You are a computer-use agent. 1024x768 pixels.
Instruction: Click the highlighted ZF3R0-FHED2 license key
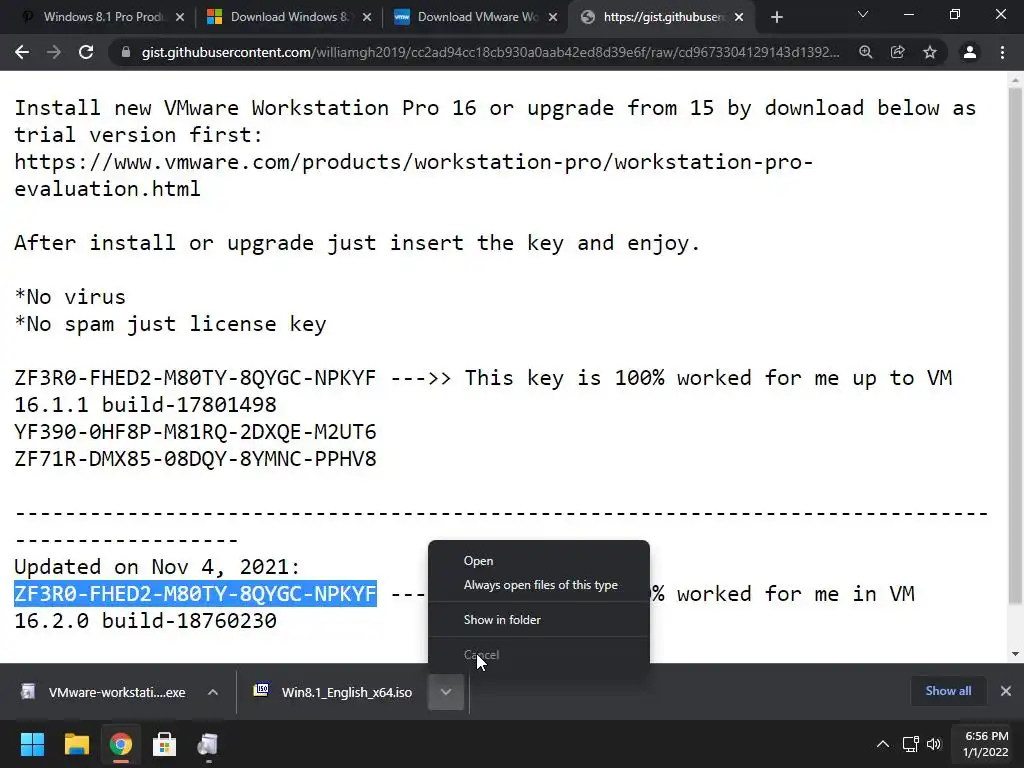point(195,594)
